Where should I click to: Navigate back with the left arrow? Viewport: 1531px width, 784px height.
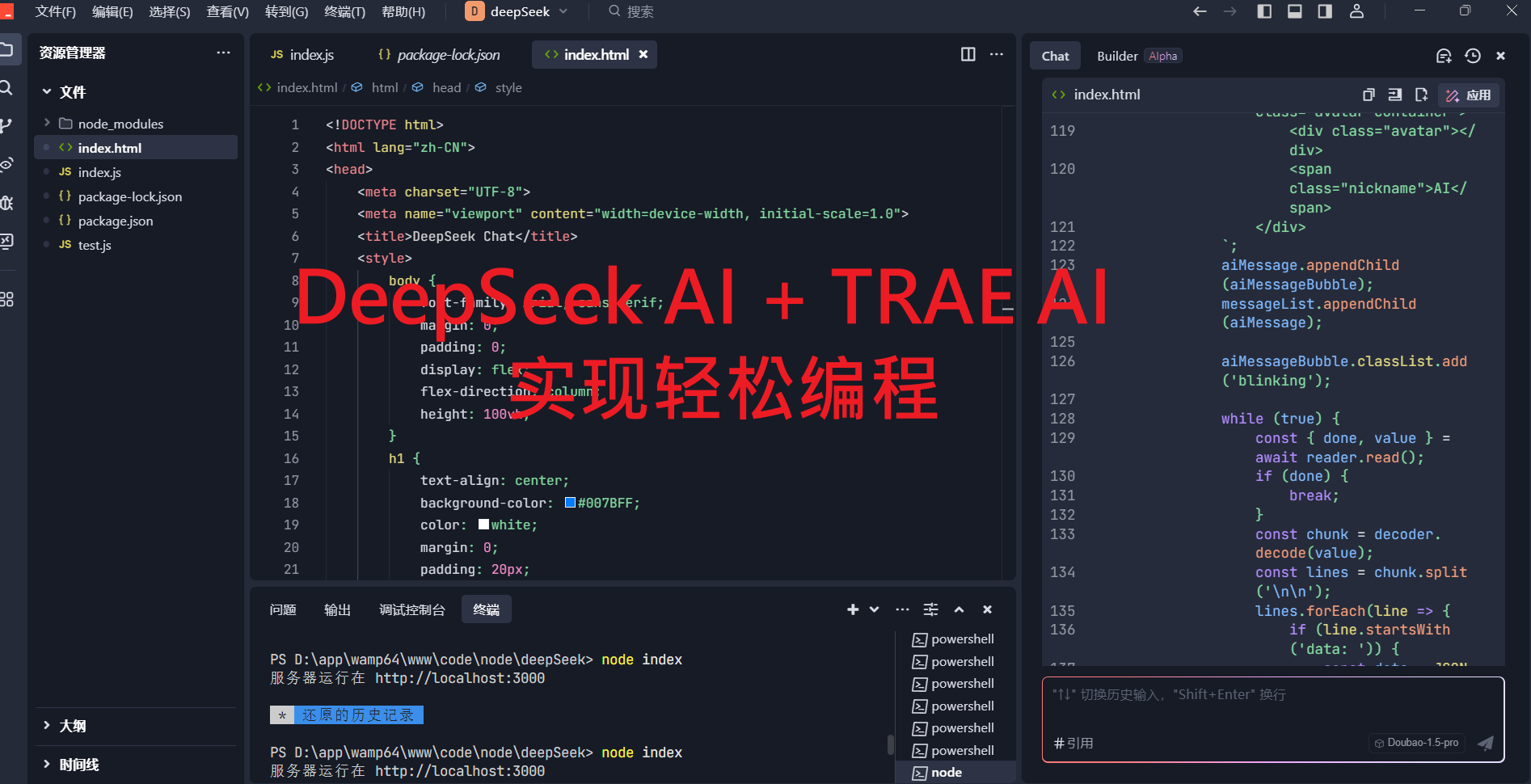1200,11
